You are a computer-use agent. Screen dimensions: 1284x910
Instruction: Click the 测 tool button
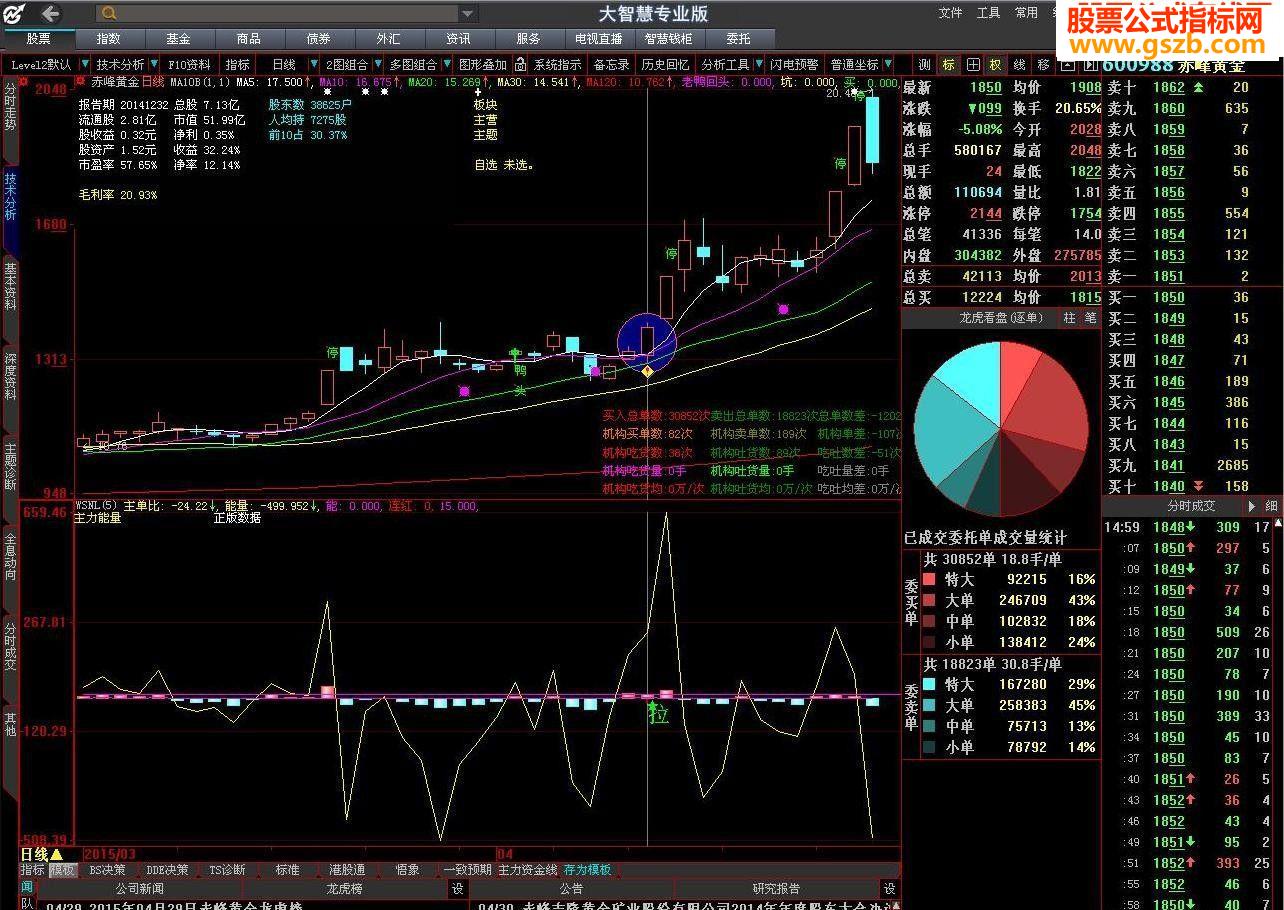925,65
